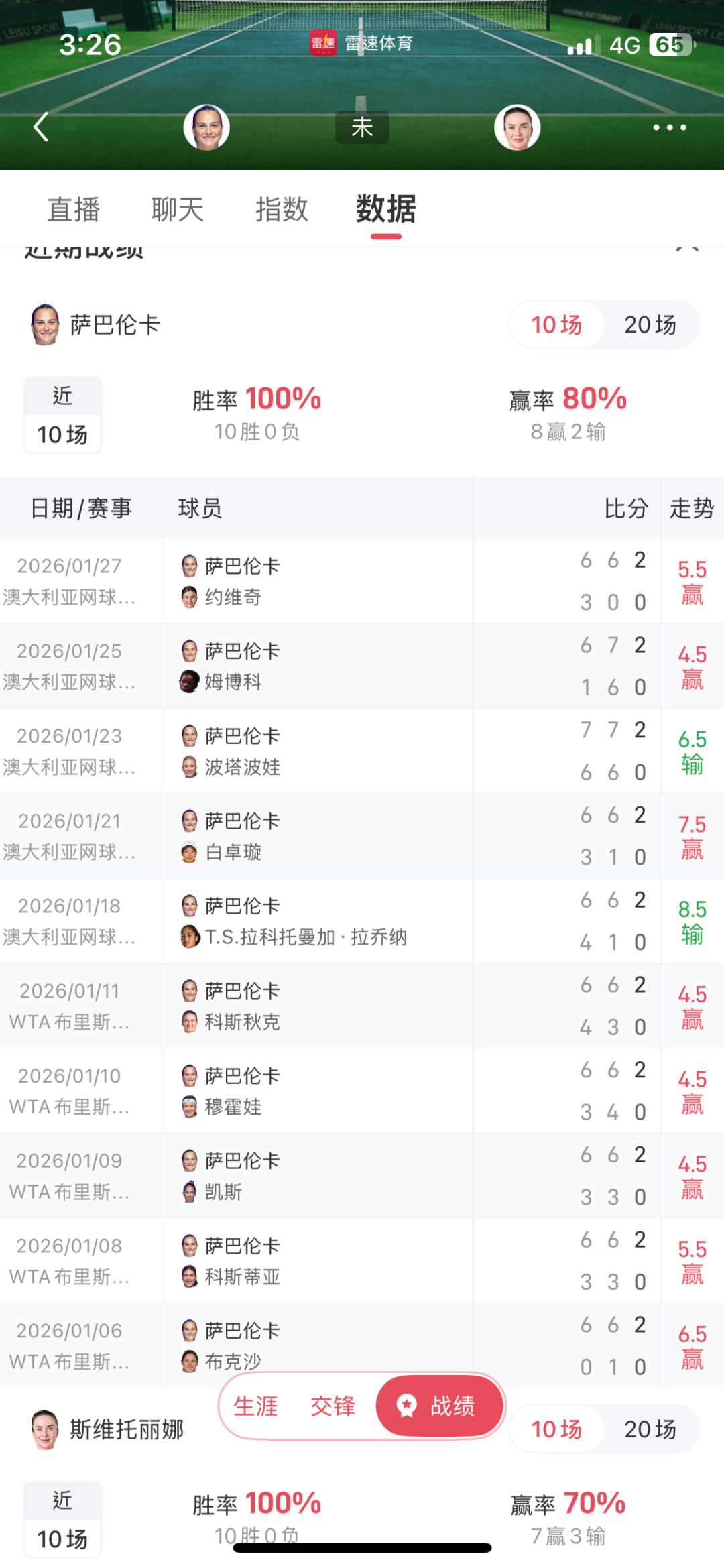Switch 斯维托丽娜 results to 20场
The image size is (724, 1568).
tap(650, 1429)
